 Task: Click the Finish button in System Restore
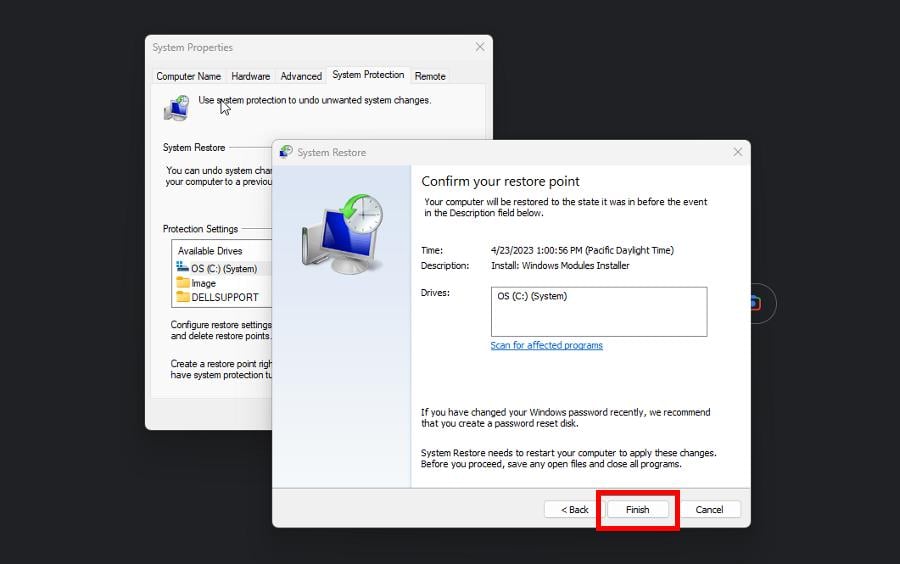pyautogui.click(x=637, y=509)
